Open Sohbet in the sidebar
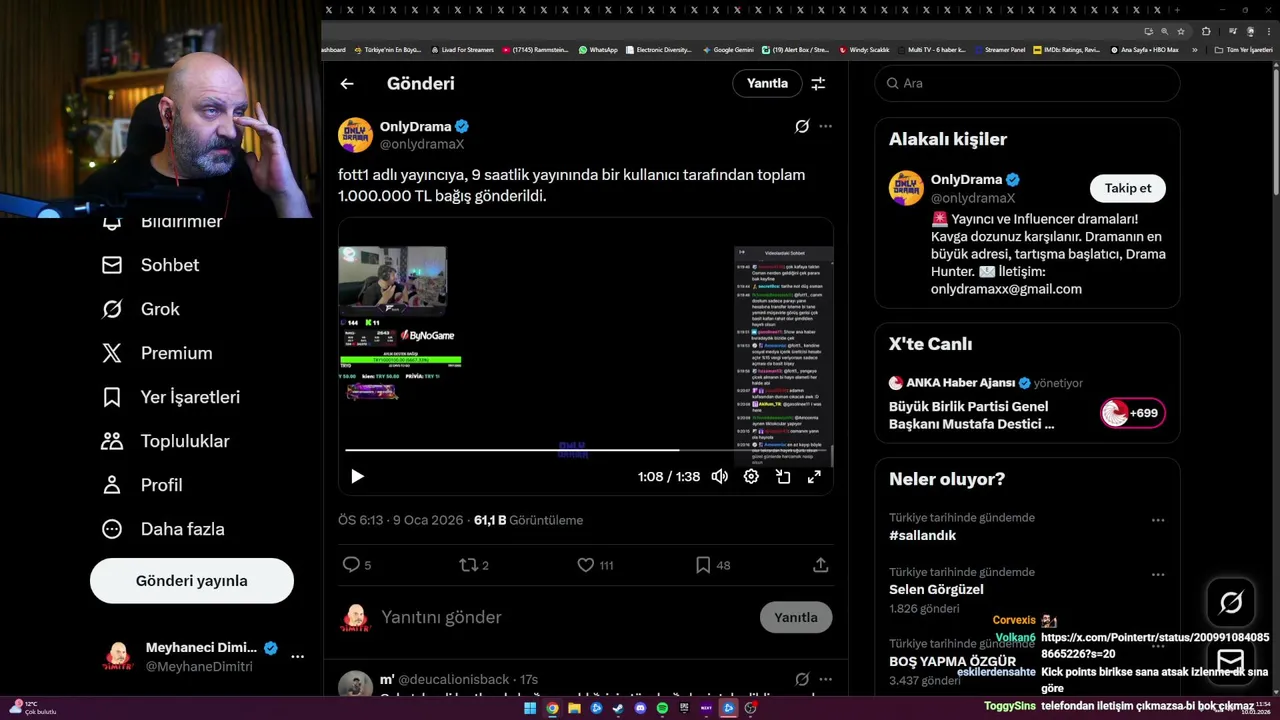Image resolution: width=1280 pixels, height=720 pixels. pos(151,265)
